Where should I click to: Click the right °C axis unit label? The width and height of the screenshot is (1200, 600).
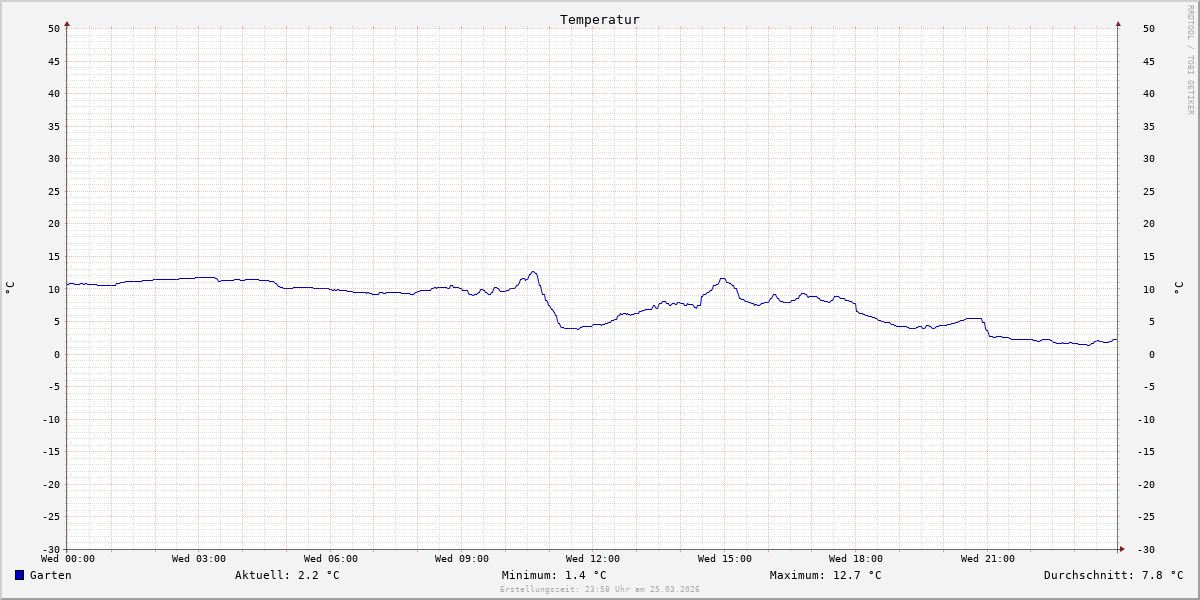coord(1178,288)
